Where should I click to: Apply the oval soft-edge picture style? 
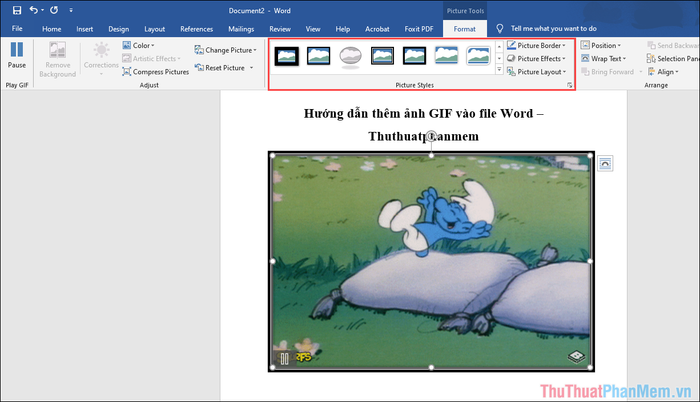click(x=350, y=57)
